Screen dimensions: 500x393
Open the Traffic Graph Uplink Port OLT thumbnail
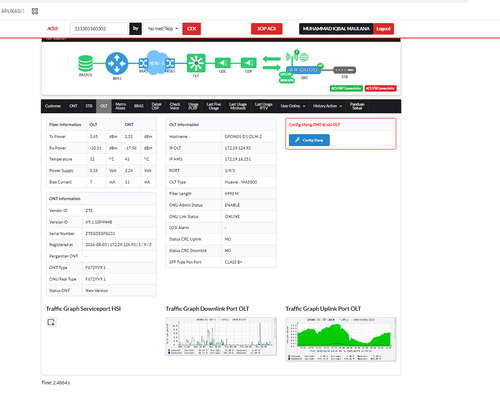point(341,339)
